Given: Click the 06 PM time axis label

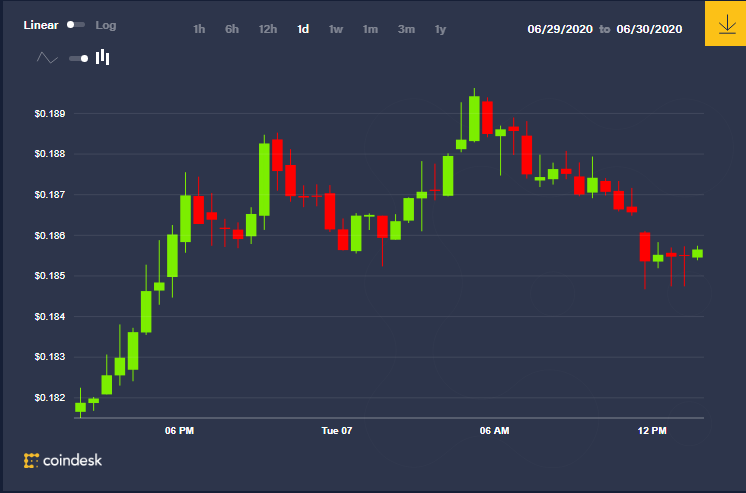Looking at the screenshot, I should (179, 431).
